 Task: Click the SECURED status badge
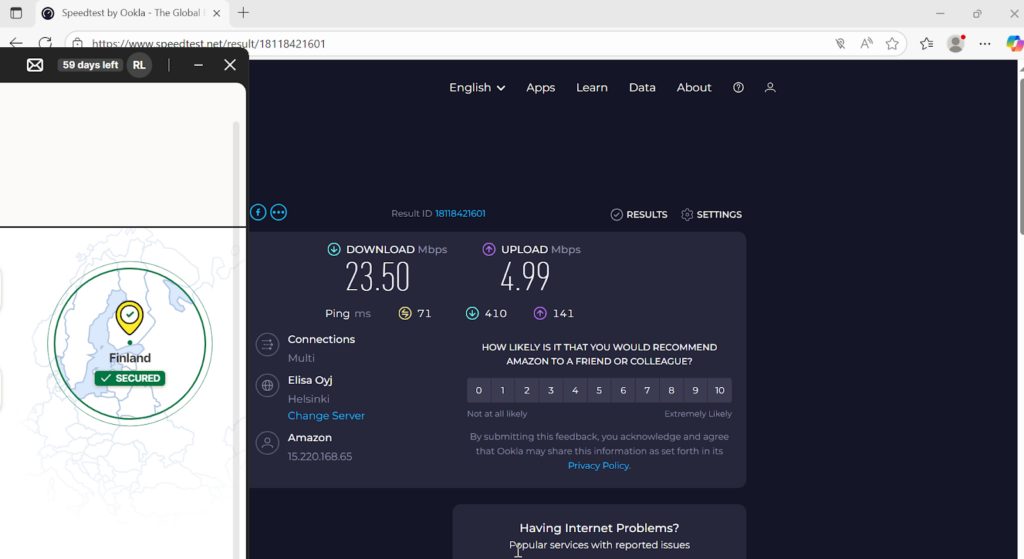pos(130,378)
